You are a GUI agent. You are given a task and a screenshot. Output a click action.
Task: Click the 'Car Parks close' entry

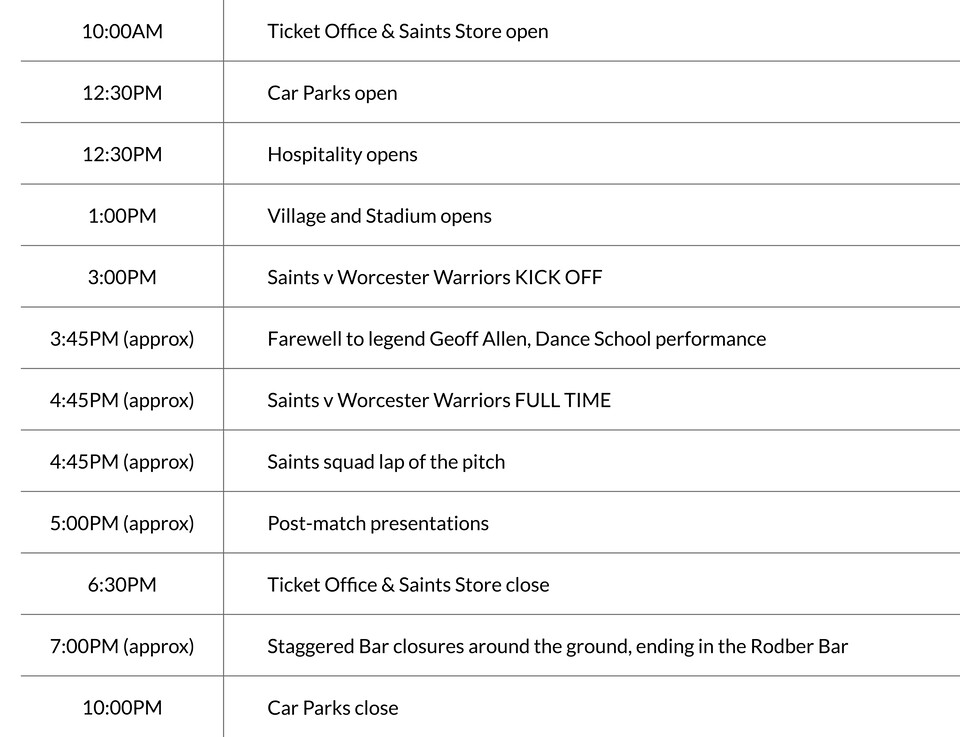coord(332,708)
